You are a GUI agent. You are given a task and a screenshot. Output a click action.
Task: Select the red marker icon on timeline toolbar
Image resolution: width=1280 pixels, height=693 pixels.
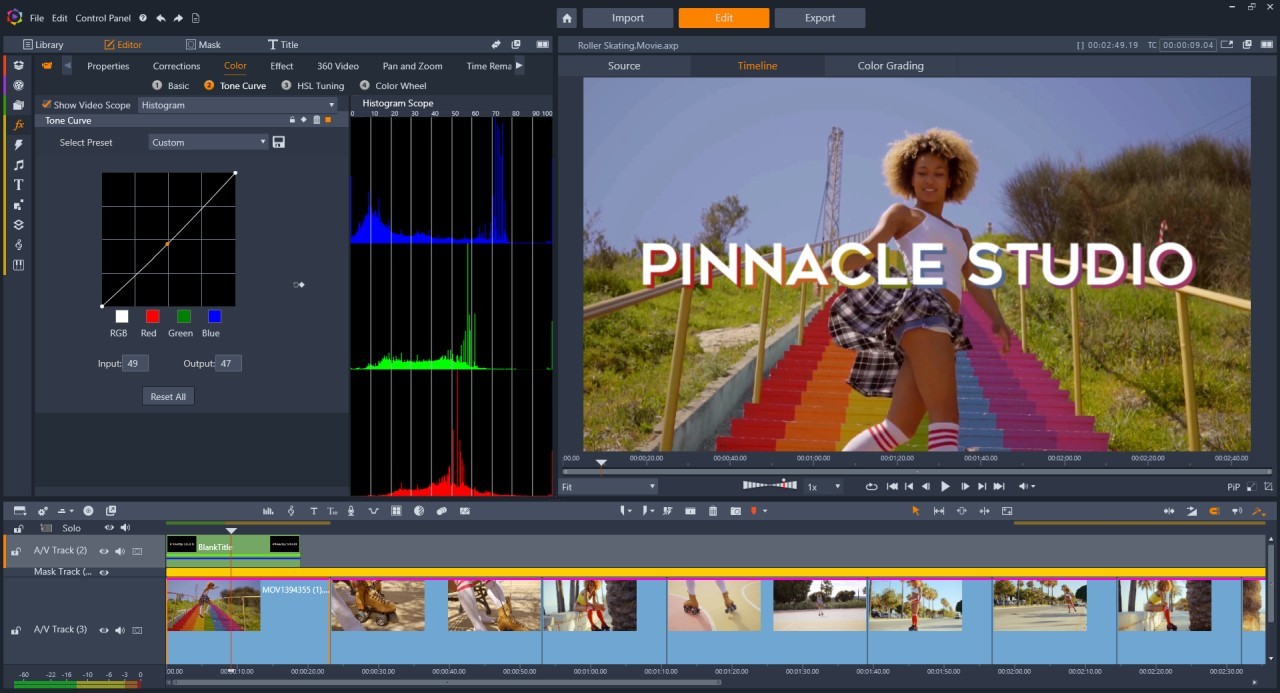(755, 510)
